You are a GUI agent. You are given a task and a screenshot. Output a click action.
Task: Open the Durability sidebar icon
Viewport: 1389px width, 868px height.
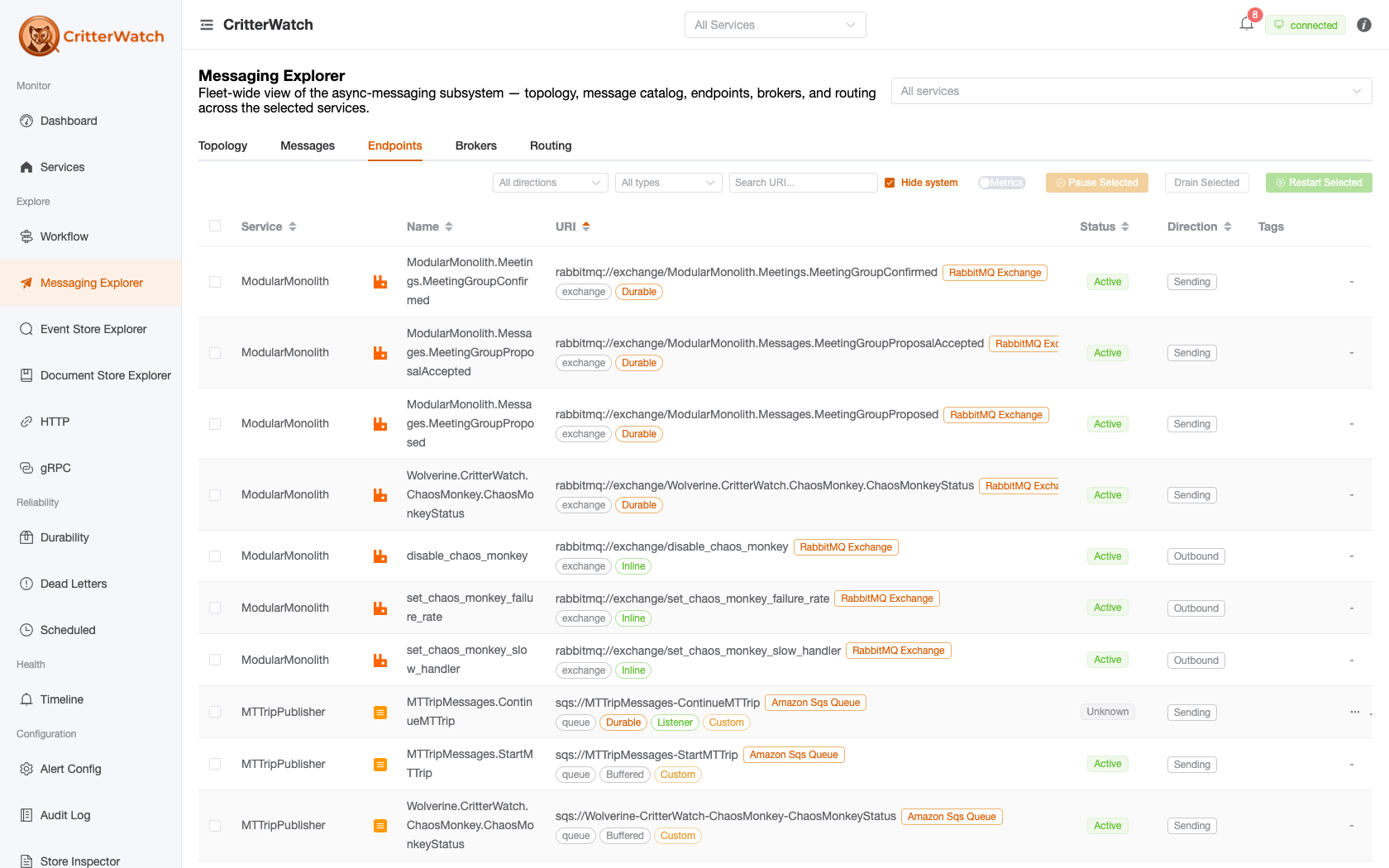pos(26,537)
